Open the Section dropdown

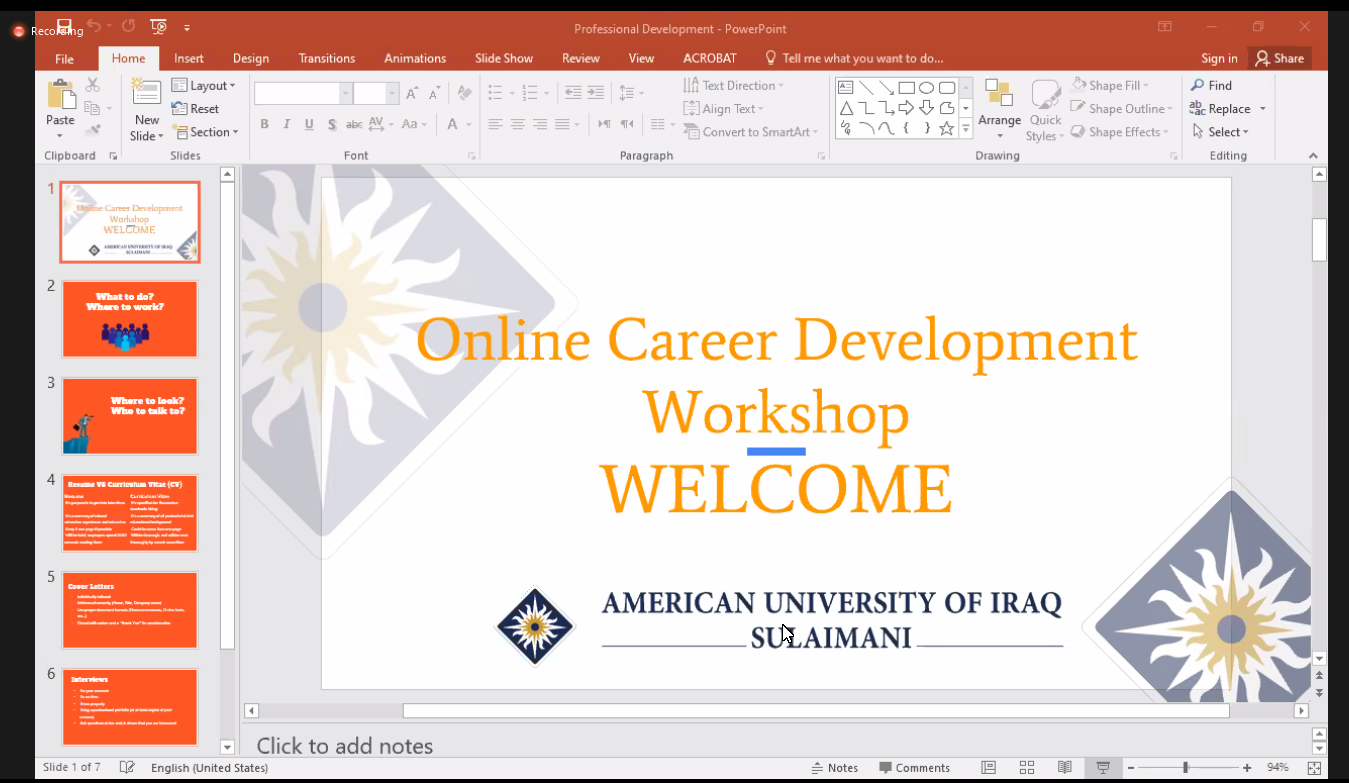[205, 132]
